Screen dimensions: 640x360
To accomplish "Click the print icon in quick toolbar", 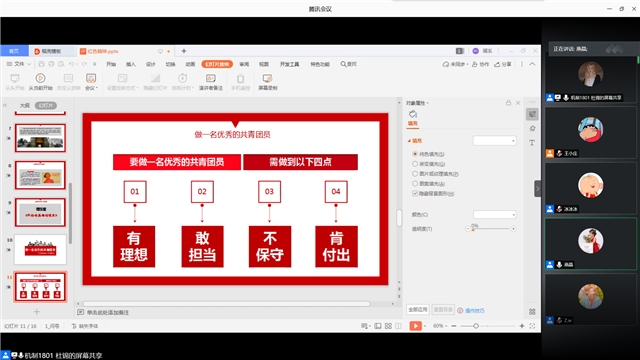I will pos(51,64).
